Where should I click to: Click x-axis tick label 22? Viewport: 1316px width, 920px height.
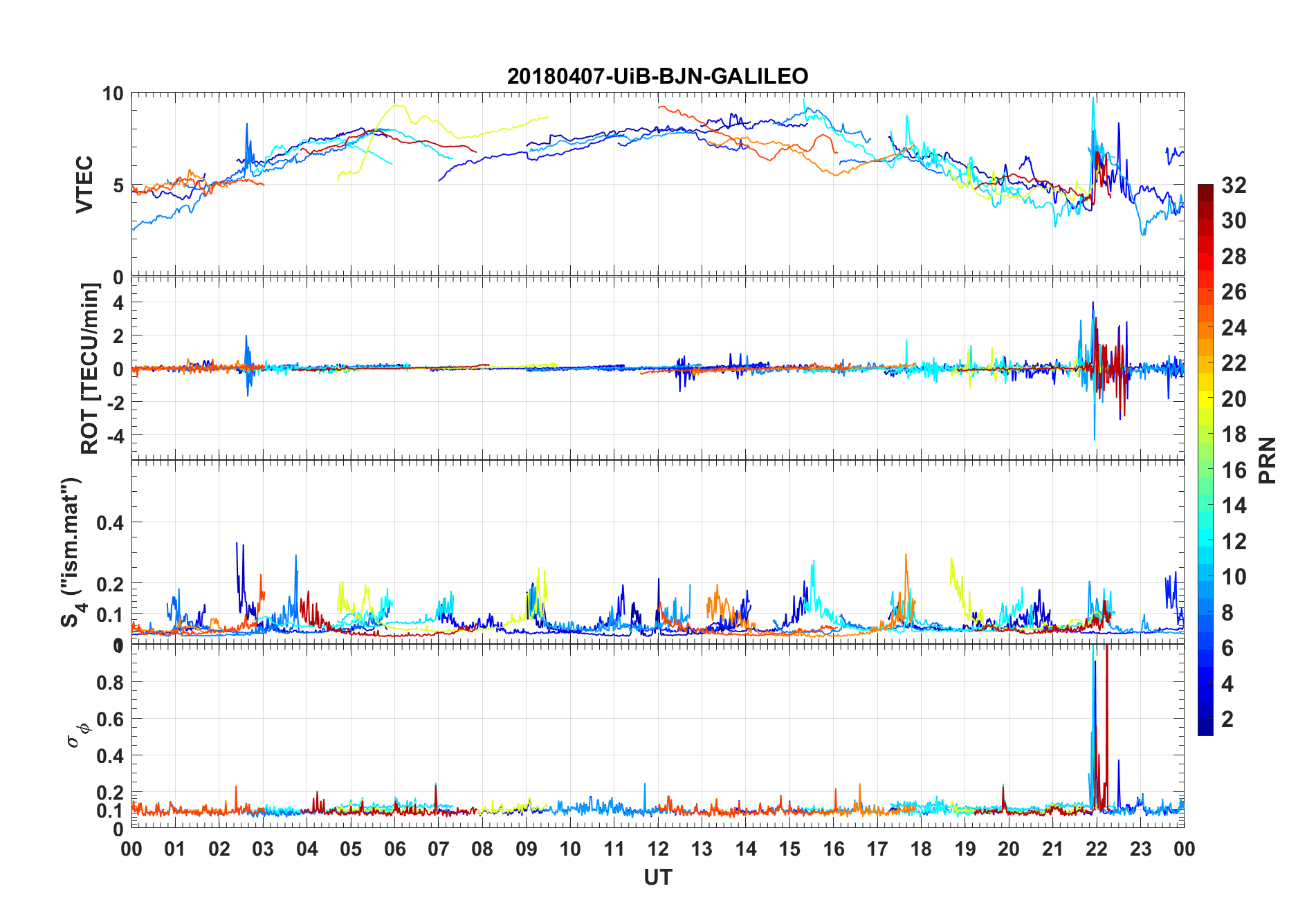click(x=1097, y=849)
